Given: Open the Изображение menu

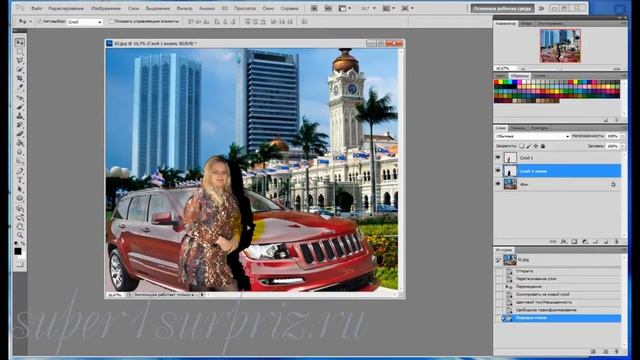Looking at the screenshot, I should pos(106,8).
